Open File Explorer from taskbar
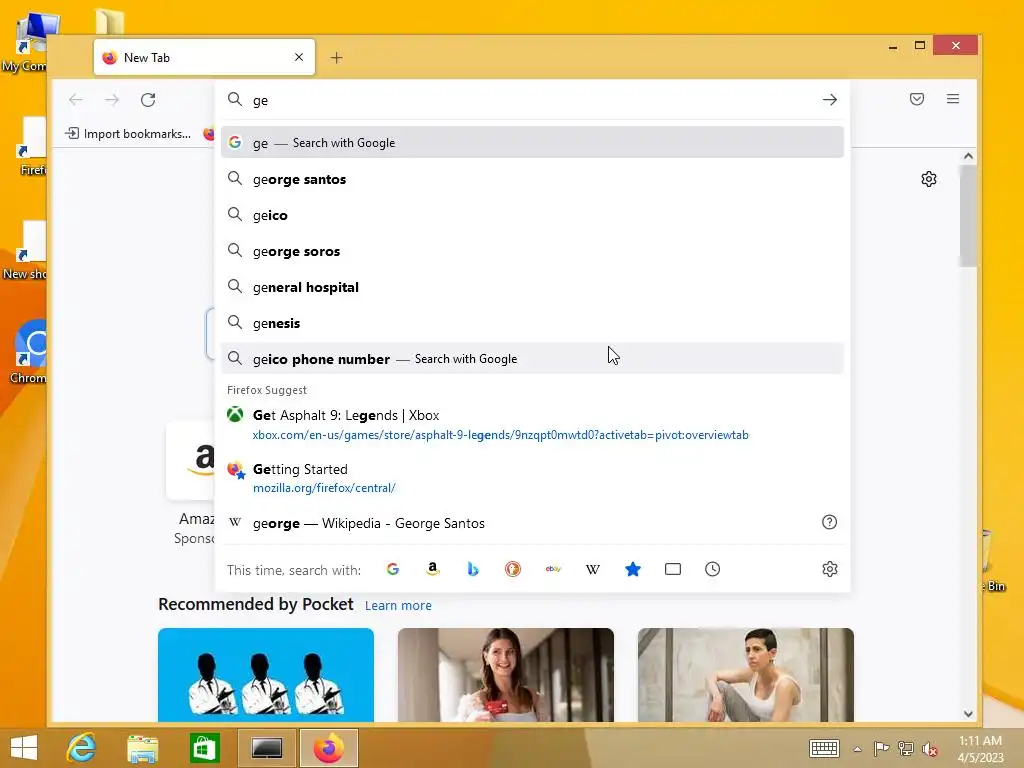1024x768 pixels. pos(142,748)
